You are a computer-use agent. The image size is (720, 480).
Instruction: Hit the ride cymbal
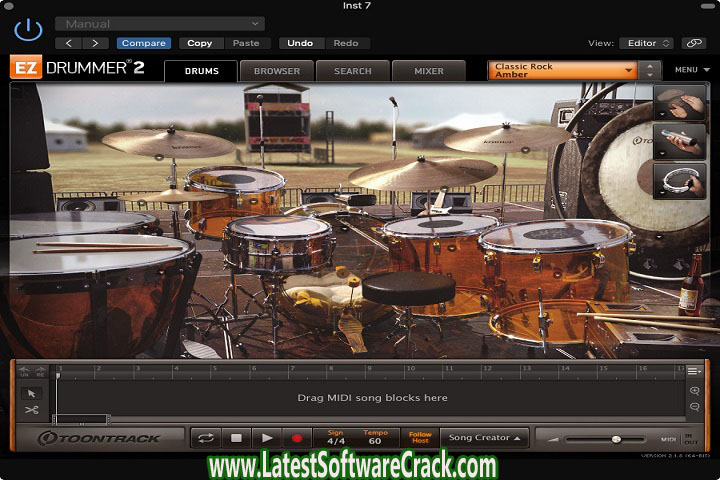click(422, 172)
